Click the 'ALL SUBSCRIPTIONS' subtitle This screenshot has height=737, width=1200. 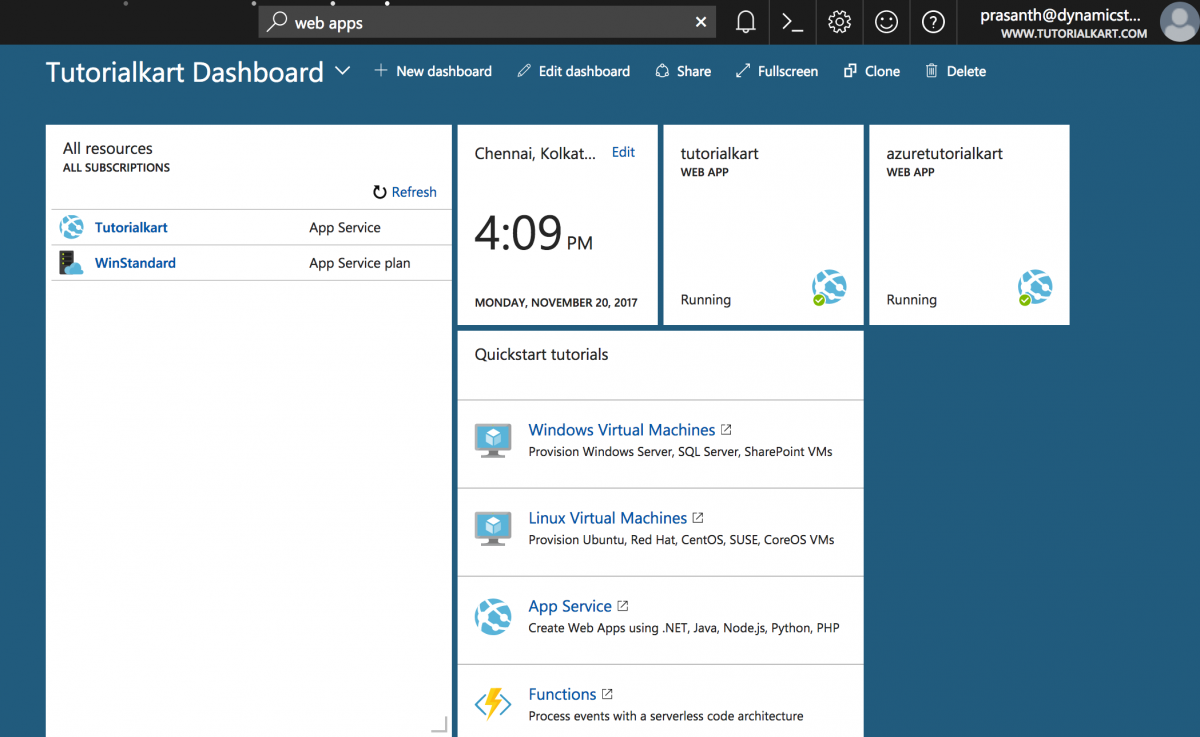(116, 168)
